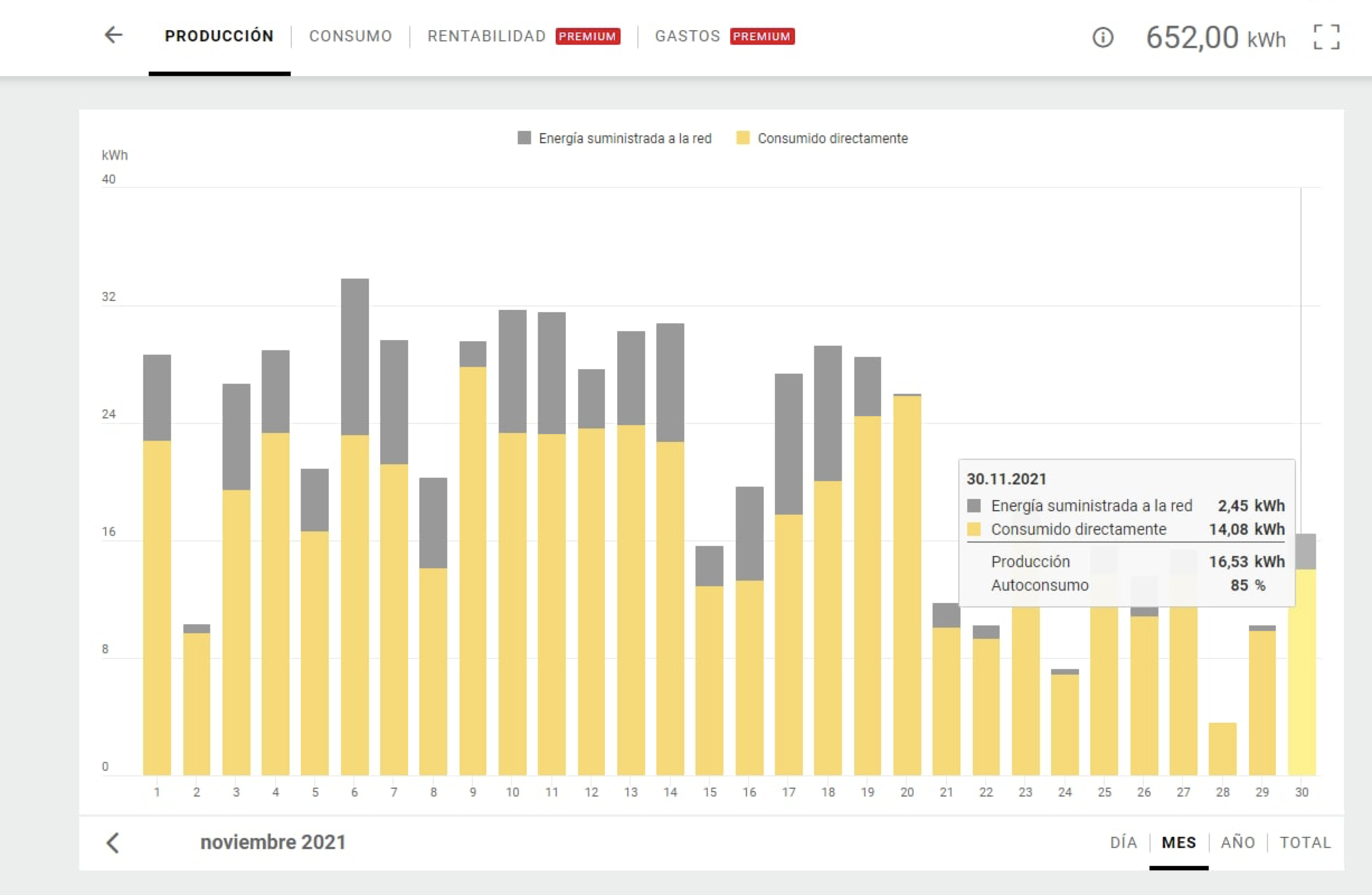Go to previous month with left chevron
The height and width of the screenshot is (895, 1372).
click(x=113, y=842)
